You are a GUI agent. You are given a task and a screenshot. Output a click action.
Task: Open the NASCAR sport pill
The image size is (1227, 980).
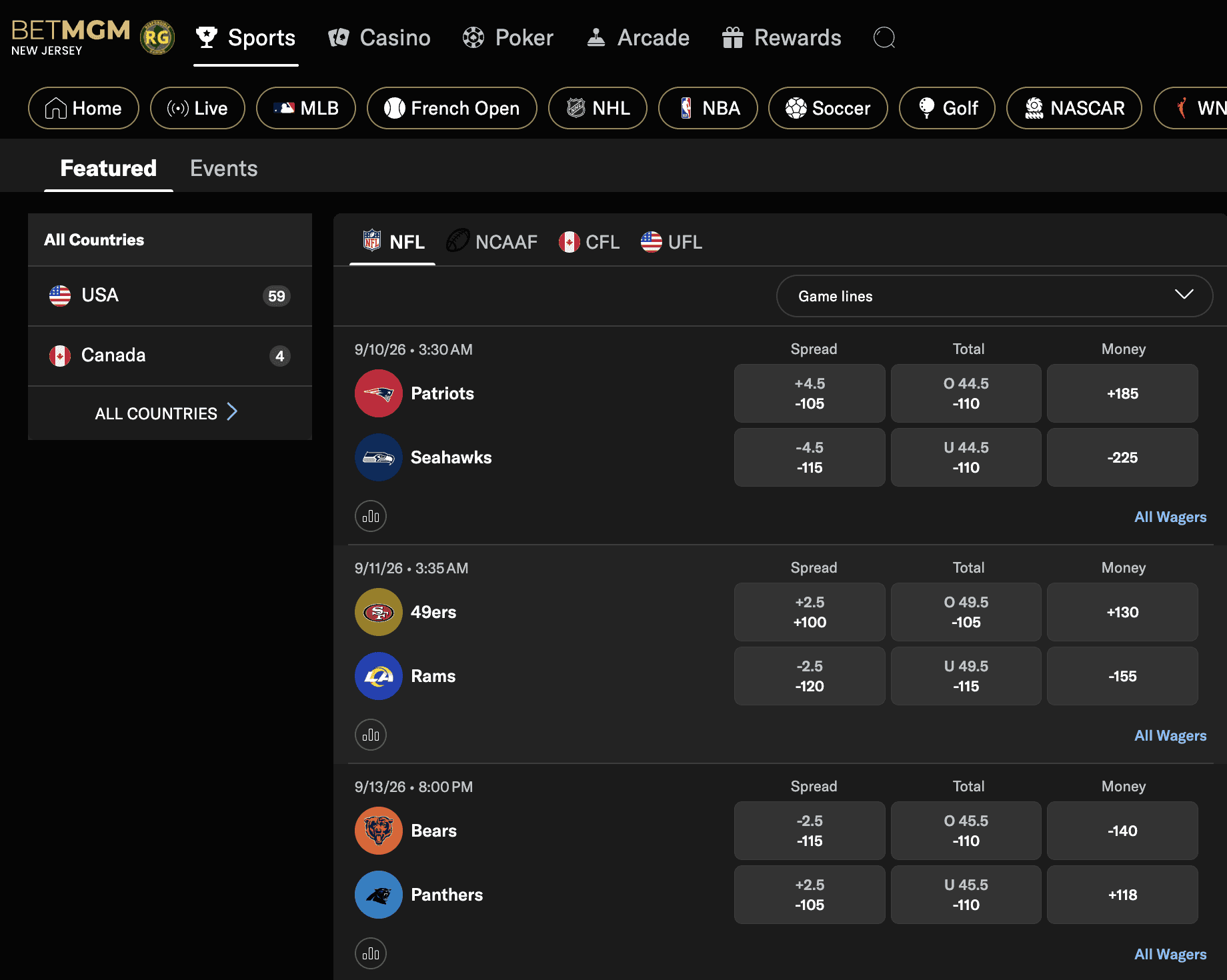pyautogui.click(x=1074, y=108)
